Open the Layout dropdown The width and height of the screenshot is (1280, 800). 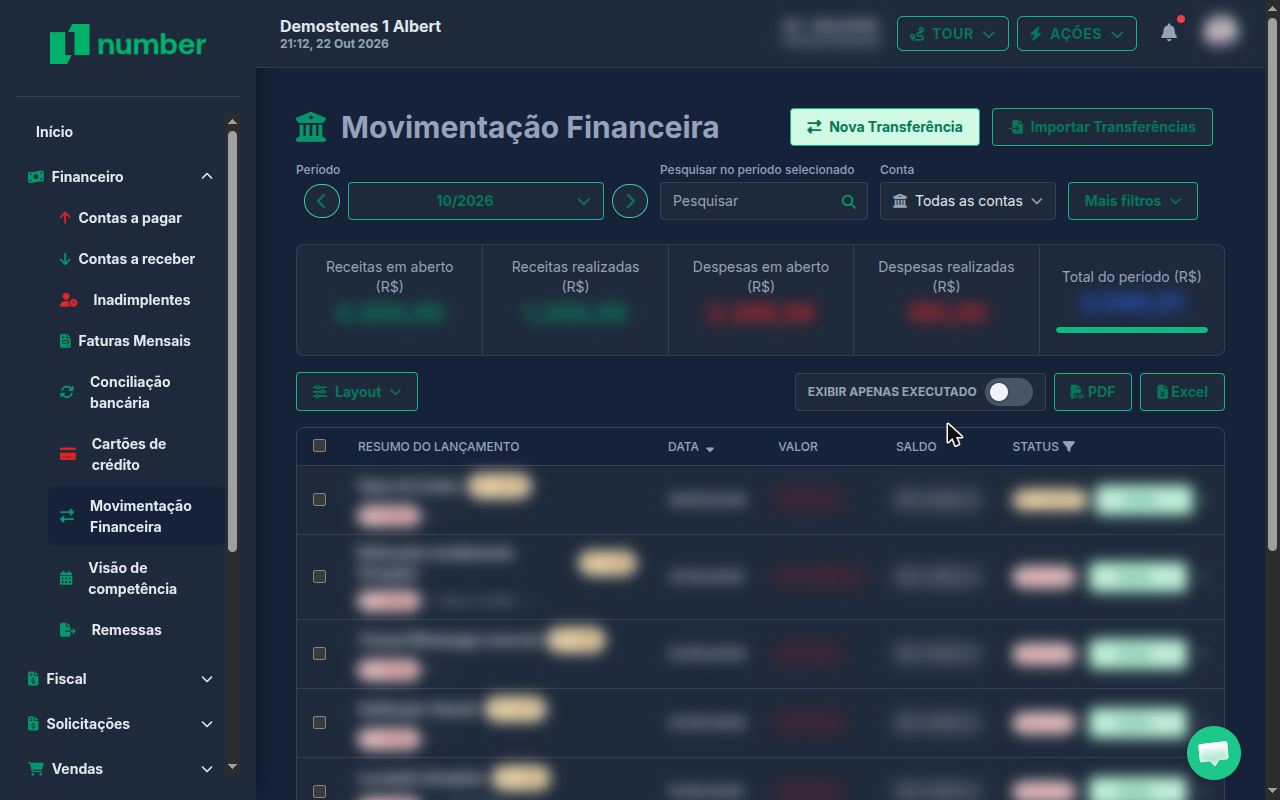point(357,392)
